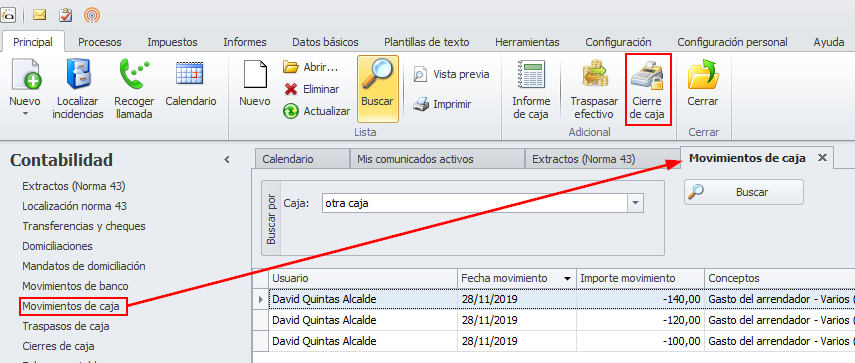This screenshot has width=855, height=363.
Task: Expand the Nuevo dropdown arrow under the icon
Action: click(x=25, y=114)
